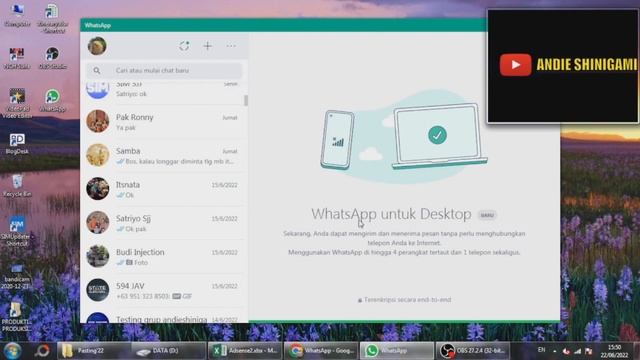The height and width of the screenshot is (360, 640).
Task: Click the VideoPad Video Editor desktop icon
Action: click(17, 103)
